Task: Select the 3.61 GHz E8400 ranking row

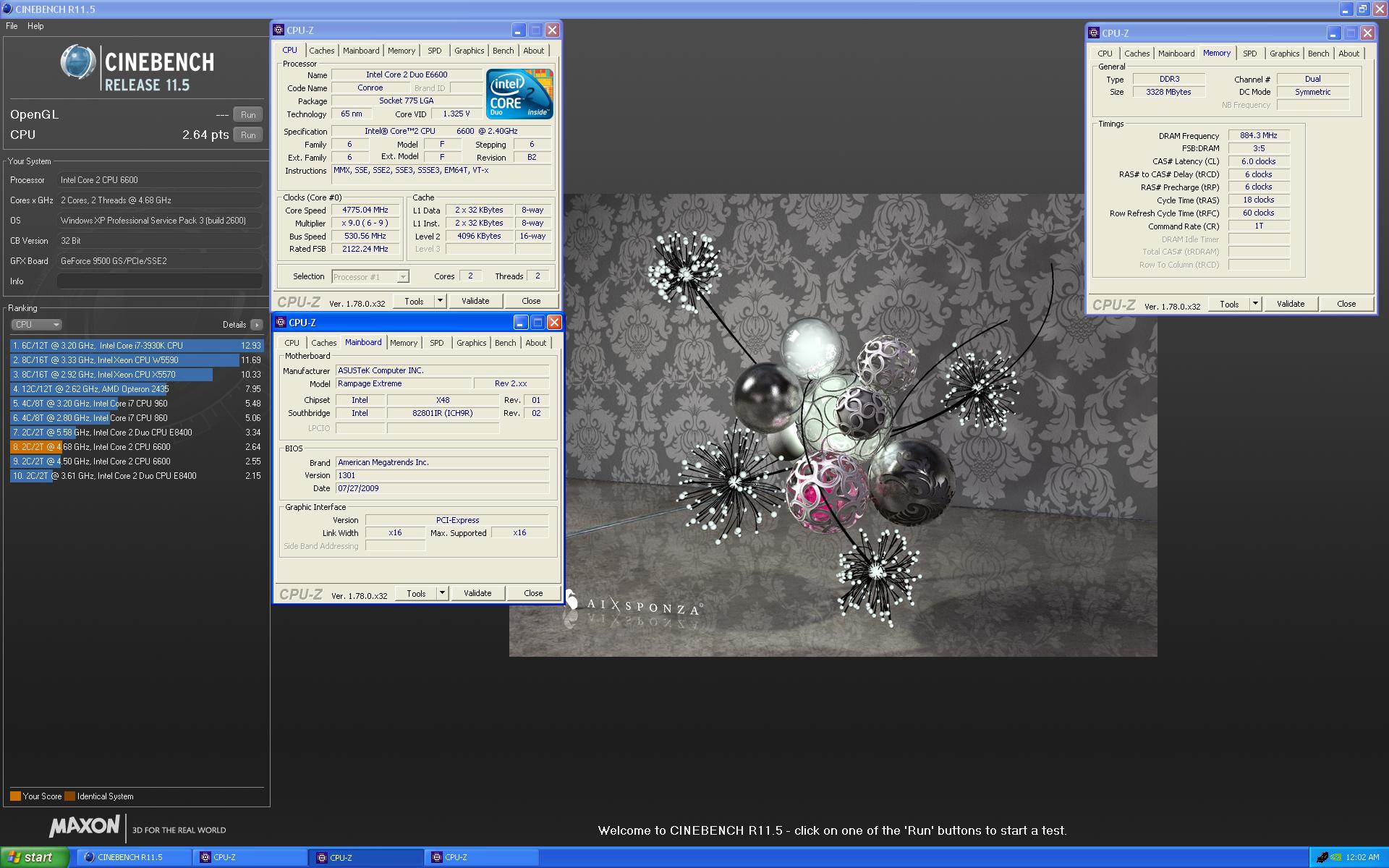Action: [136, 476]
